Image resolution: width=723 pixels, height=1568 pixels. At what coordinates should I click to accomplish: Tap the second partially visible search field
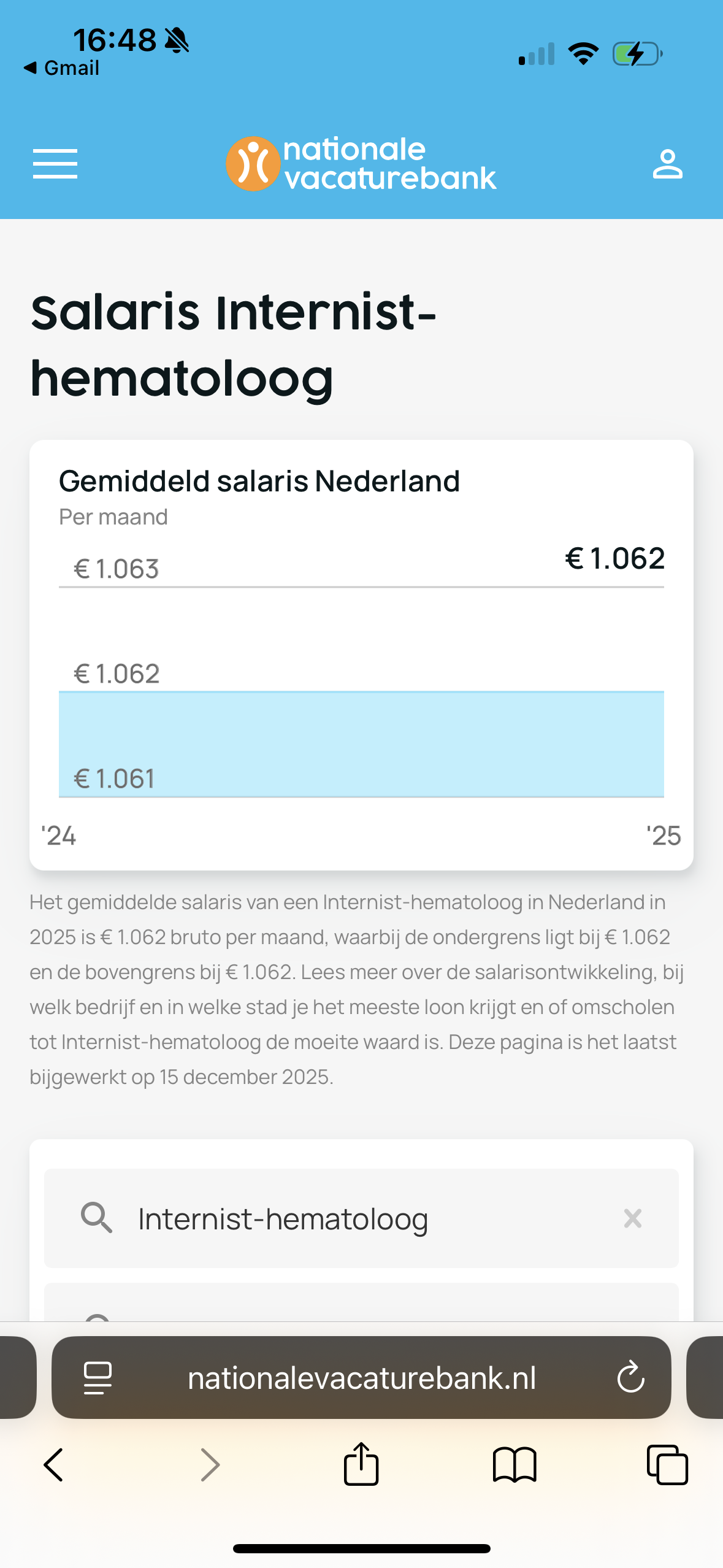[361, 1303]
